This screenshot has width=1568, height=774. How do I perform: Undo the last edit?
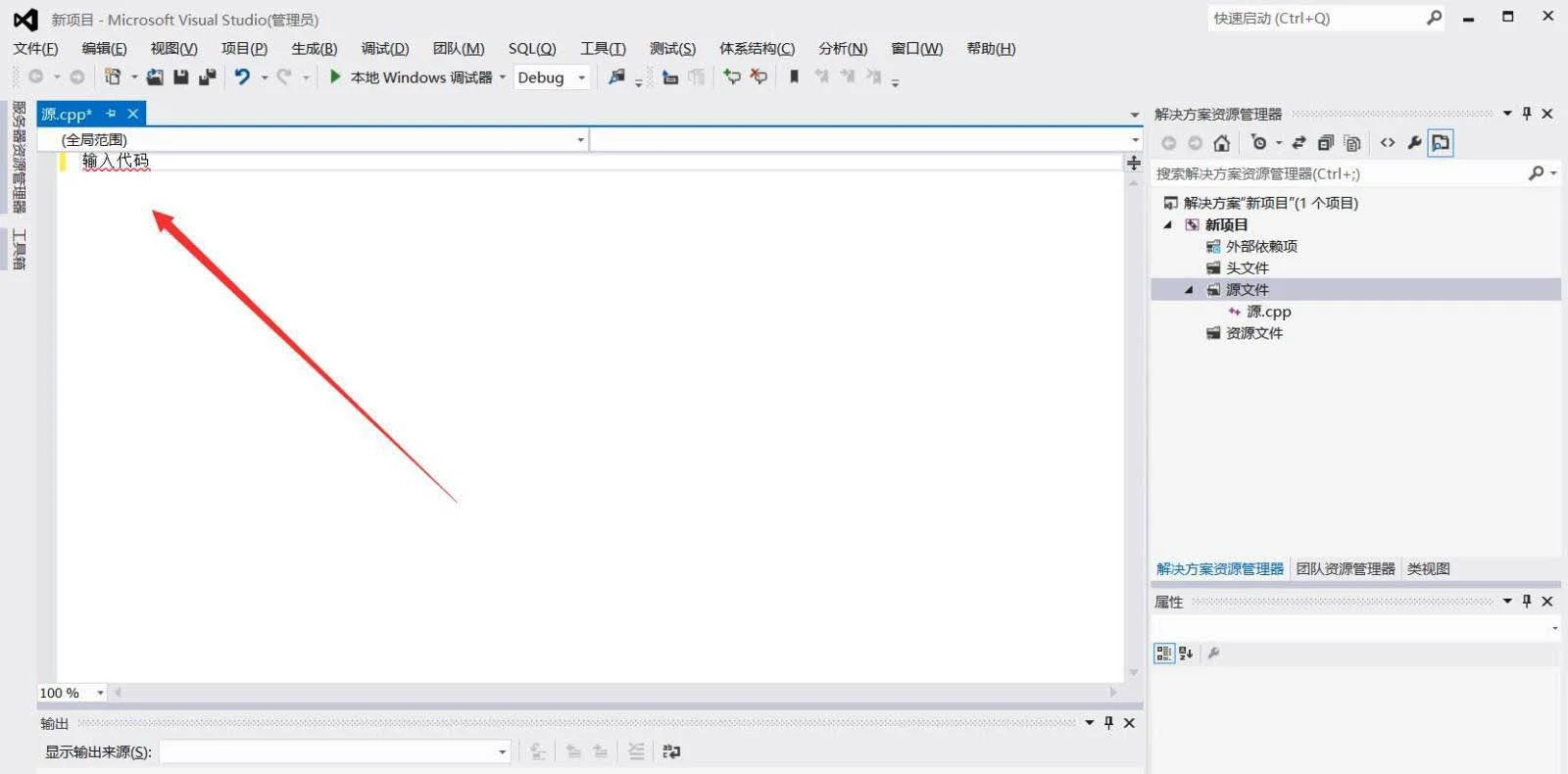coord(242,76)
